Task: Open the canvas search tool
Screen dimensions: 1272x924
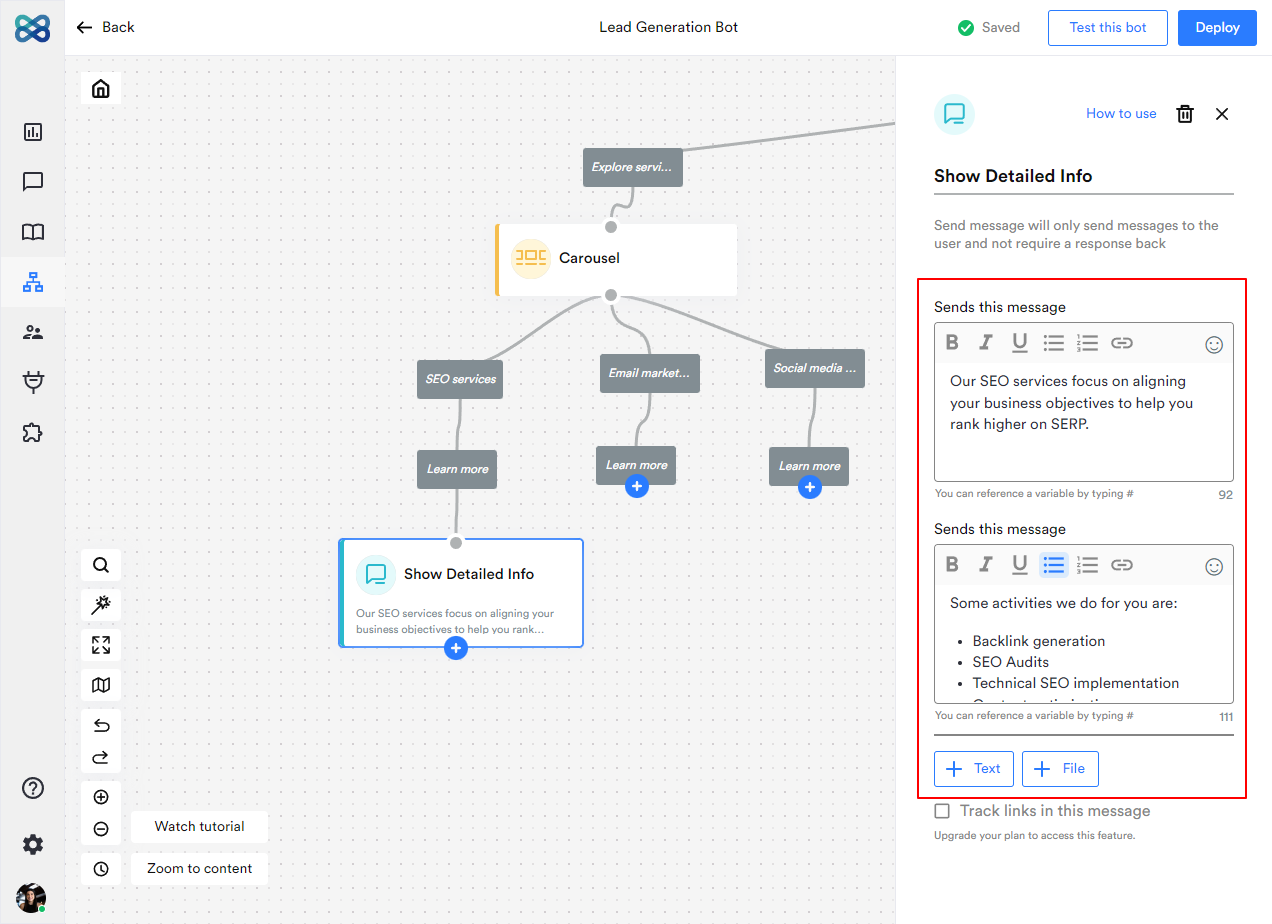Action: click(x=100, y=564)
